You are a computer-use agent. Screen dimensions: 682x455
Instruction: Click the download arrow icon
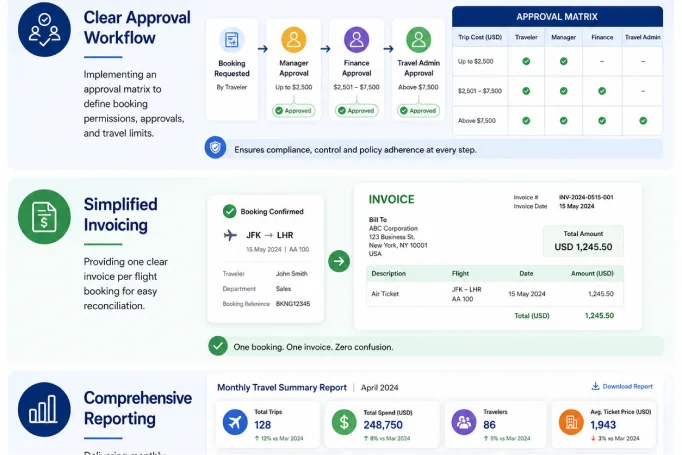(595, 386)
